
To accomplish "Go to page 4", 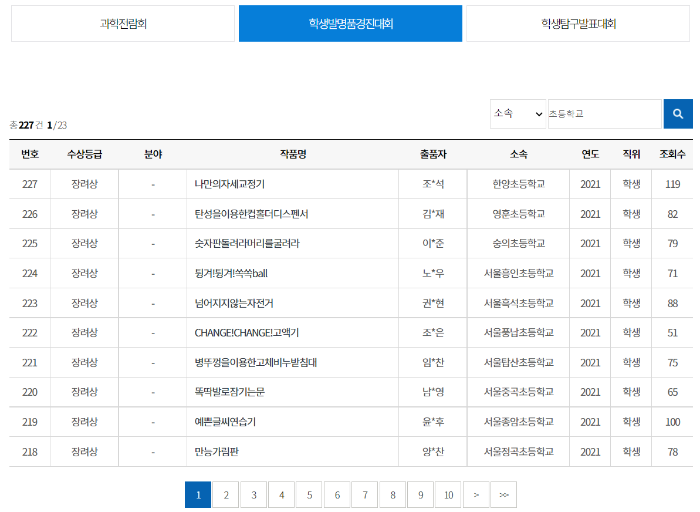I will click(x=281, y=495).
